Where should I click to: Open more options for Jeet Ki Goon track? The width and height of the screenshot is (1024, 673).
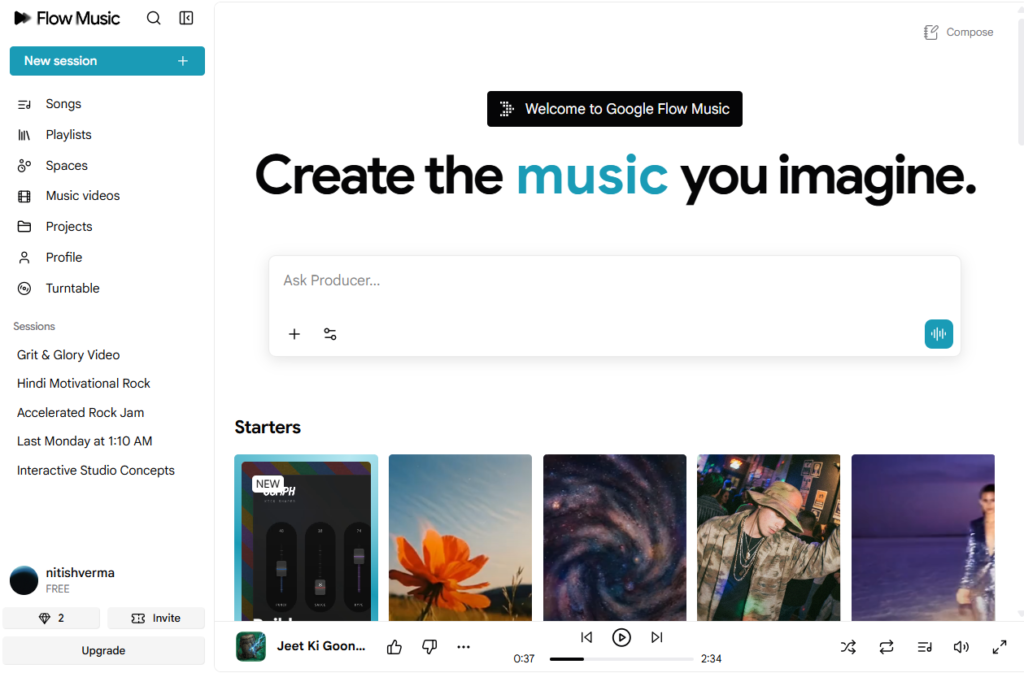tap(463, 646)
